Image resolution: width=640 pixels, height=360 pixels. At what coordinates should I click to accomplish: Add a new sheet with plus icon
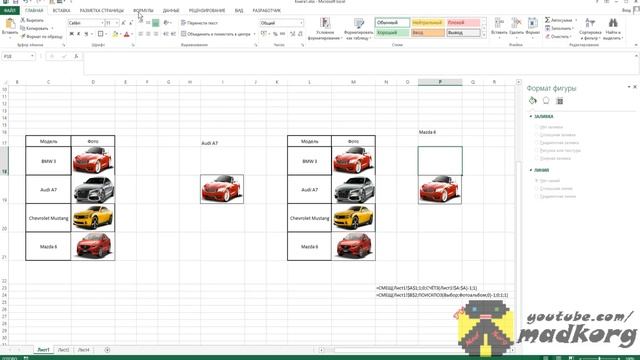pyautogui.click(x=107, y=350)
